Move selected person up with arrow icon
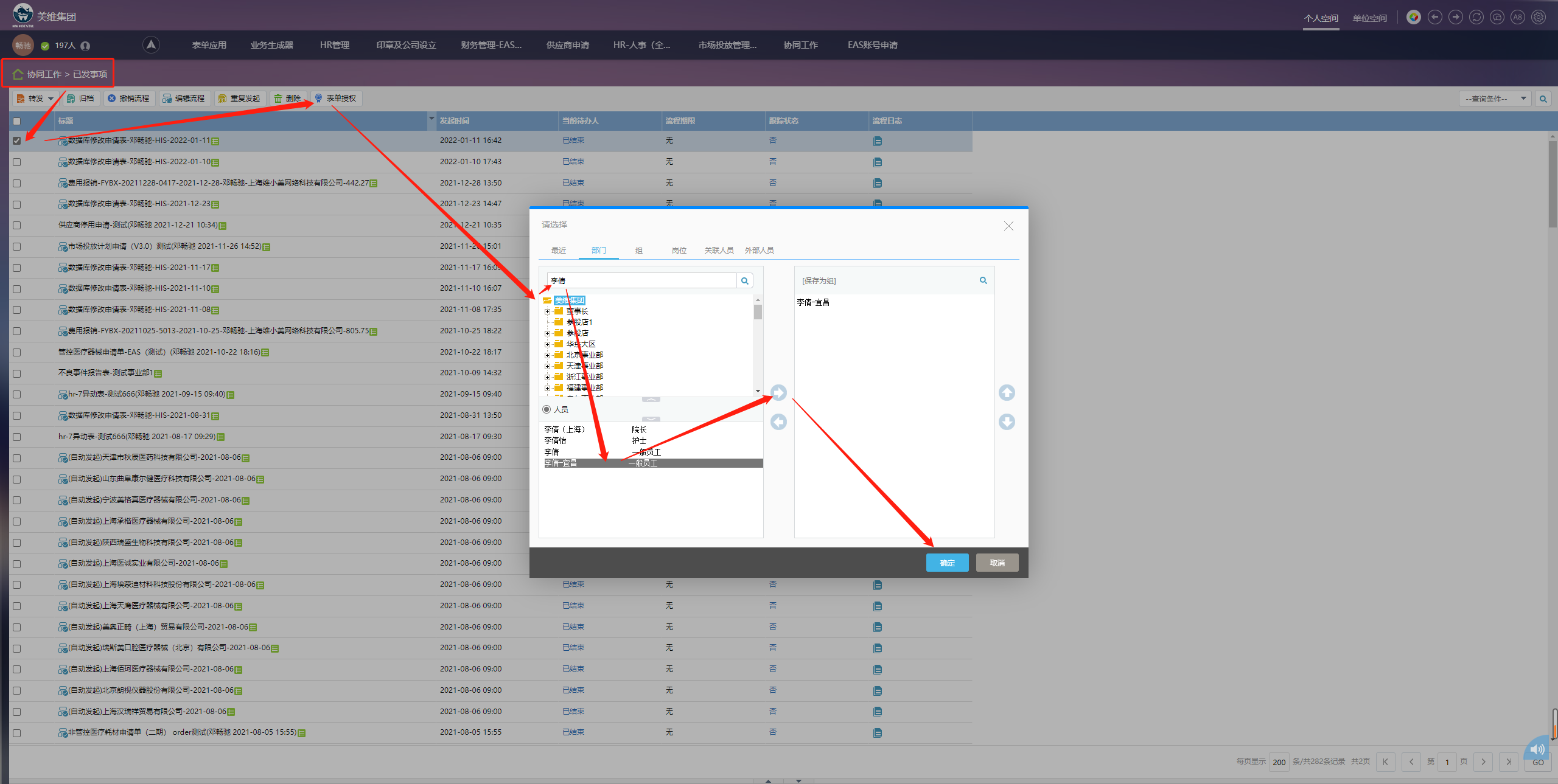The width and height of the screenshot is (1558, 784). (1007, 393)
